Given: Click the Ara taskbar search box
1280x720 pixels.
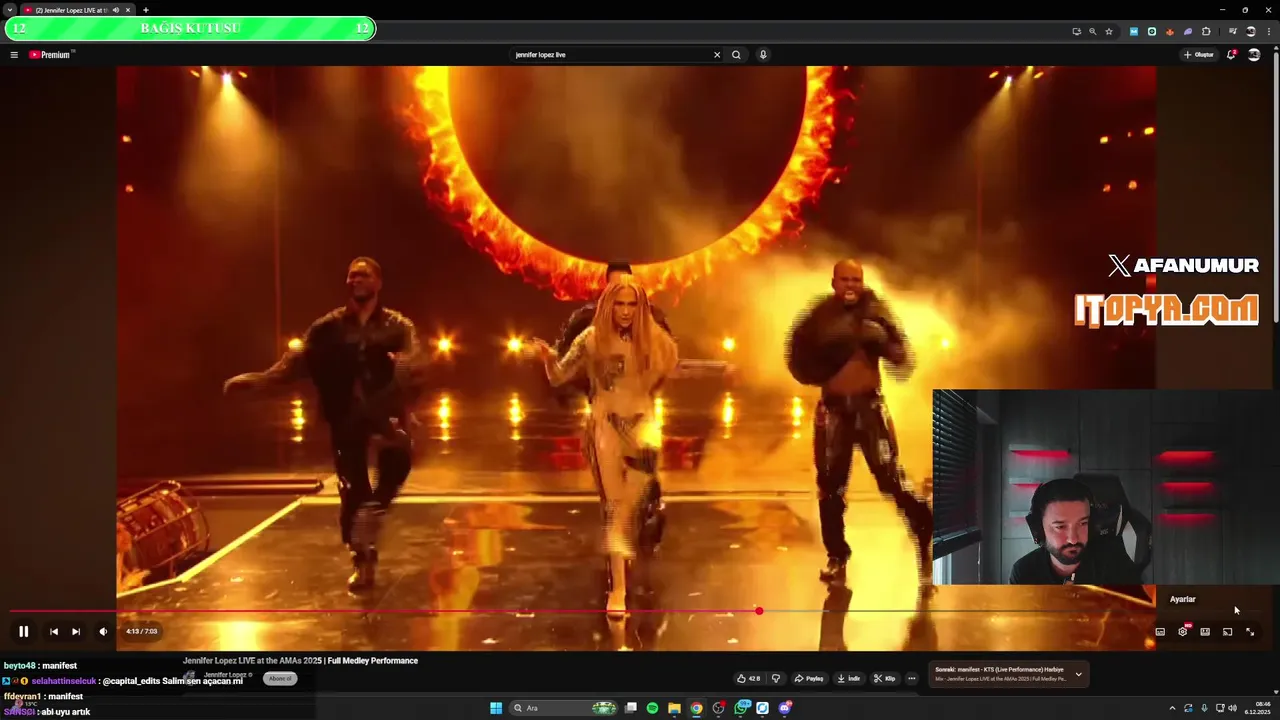Looking at the screenshot, I should pyautogui.click(x=563, y=708).
